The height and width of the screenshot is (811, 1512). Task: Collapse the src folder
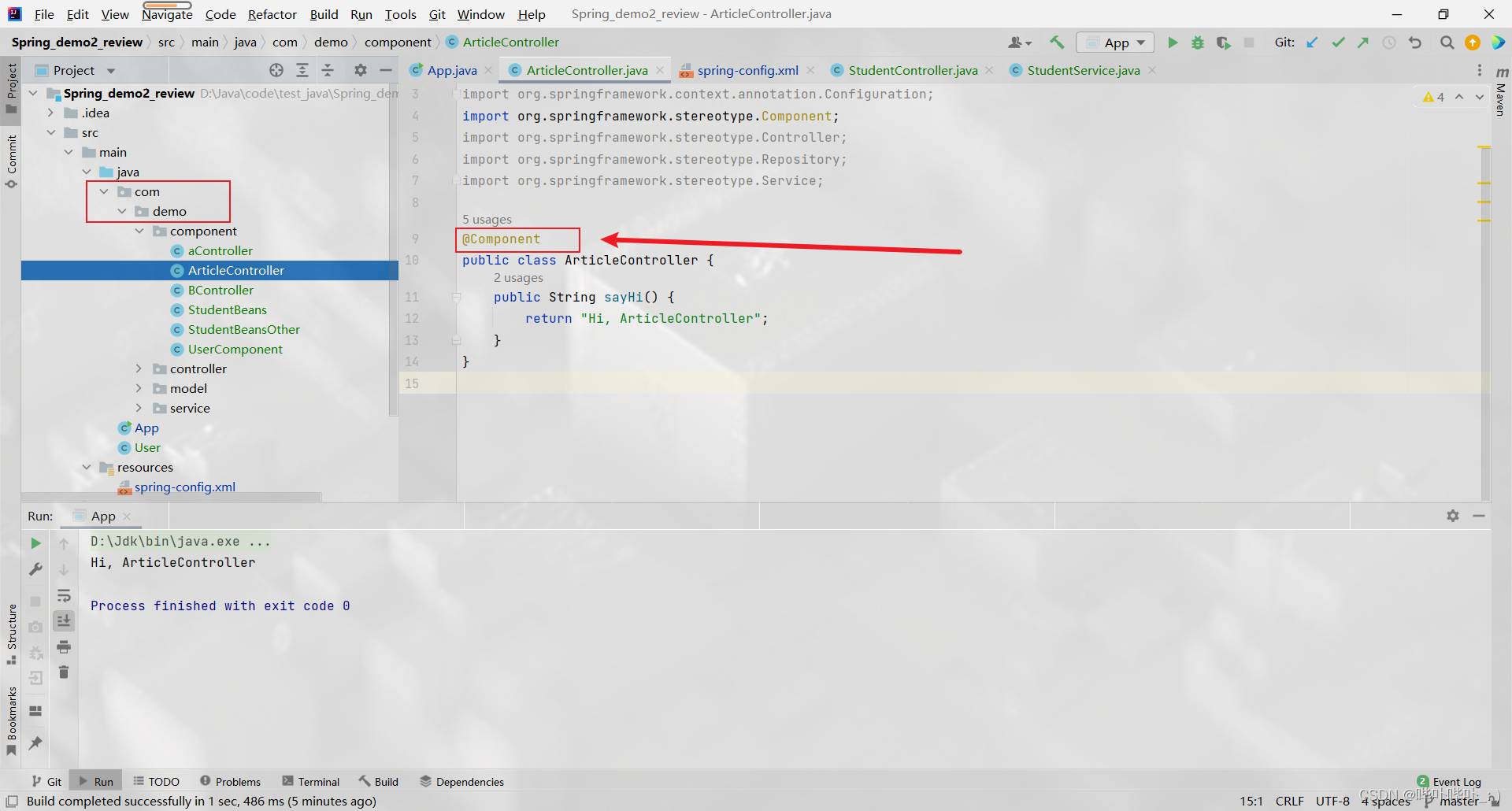51,132
